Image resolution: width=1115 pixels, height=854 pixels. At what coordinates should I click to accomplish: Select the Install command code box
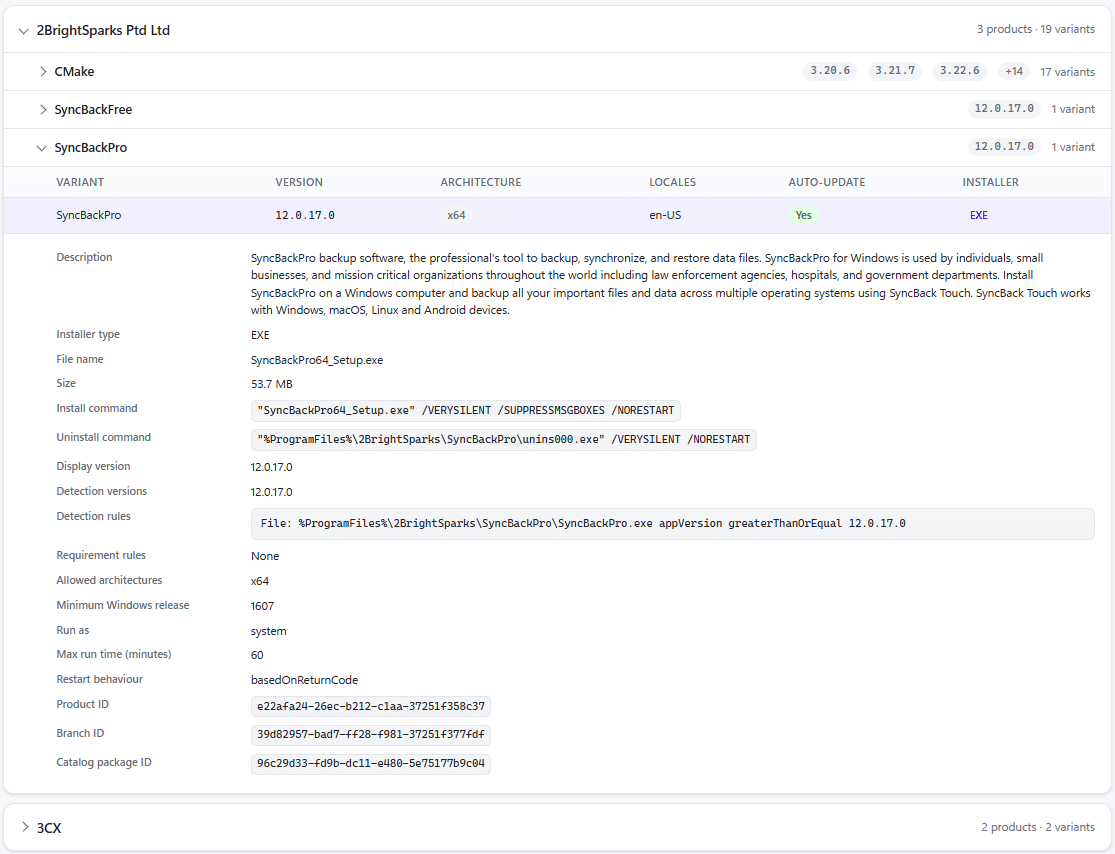[466, 410]
